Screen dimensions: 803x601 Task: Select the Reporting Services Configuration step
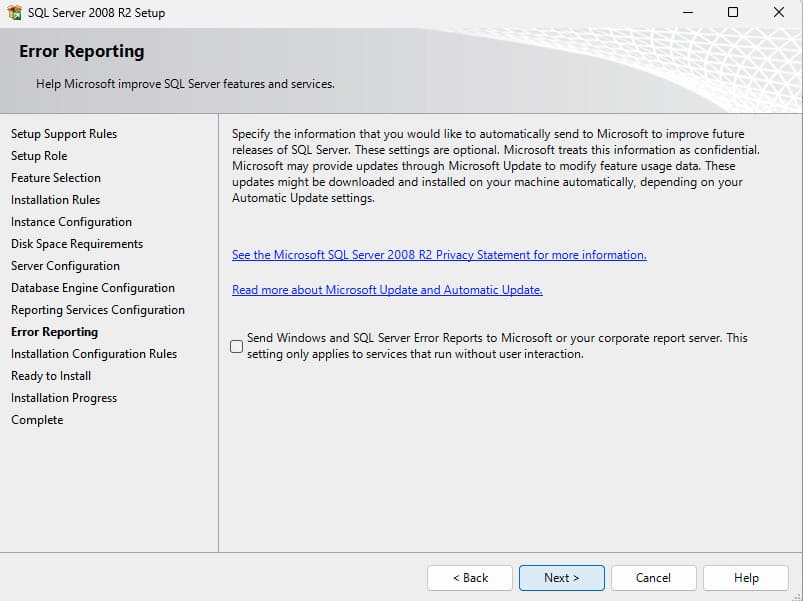(98, 310)
